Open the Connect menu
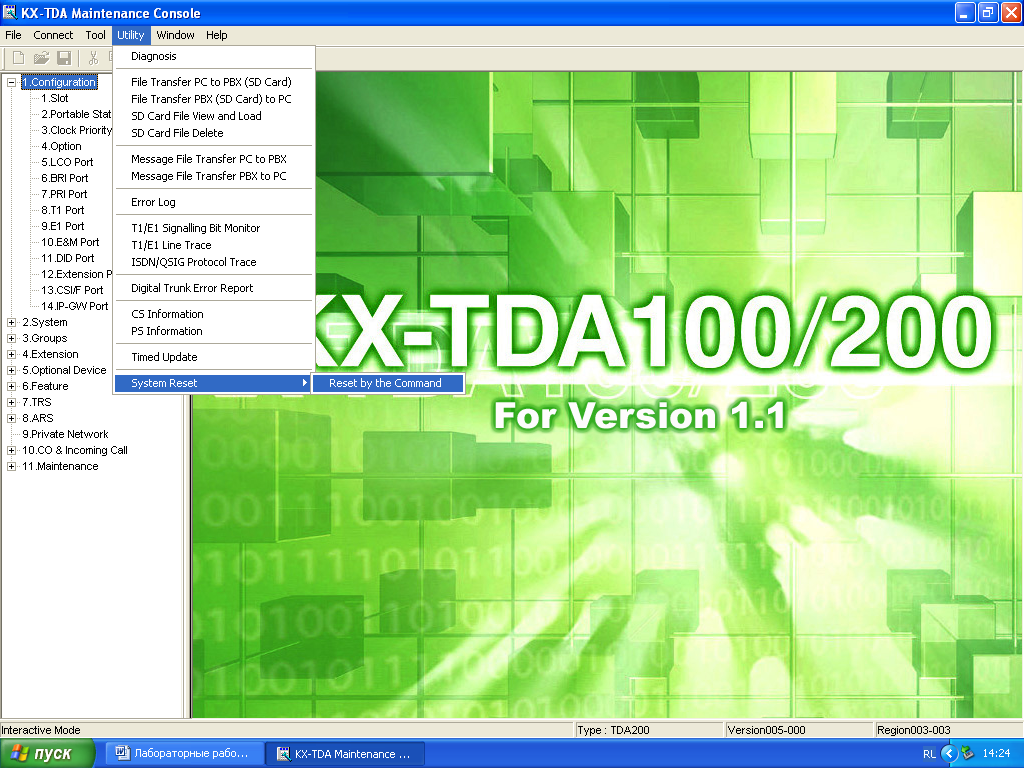This screenshot has width=1024, height=768. 53,35
